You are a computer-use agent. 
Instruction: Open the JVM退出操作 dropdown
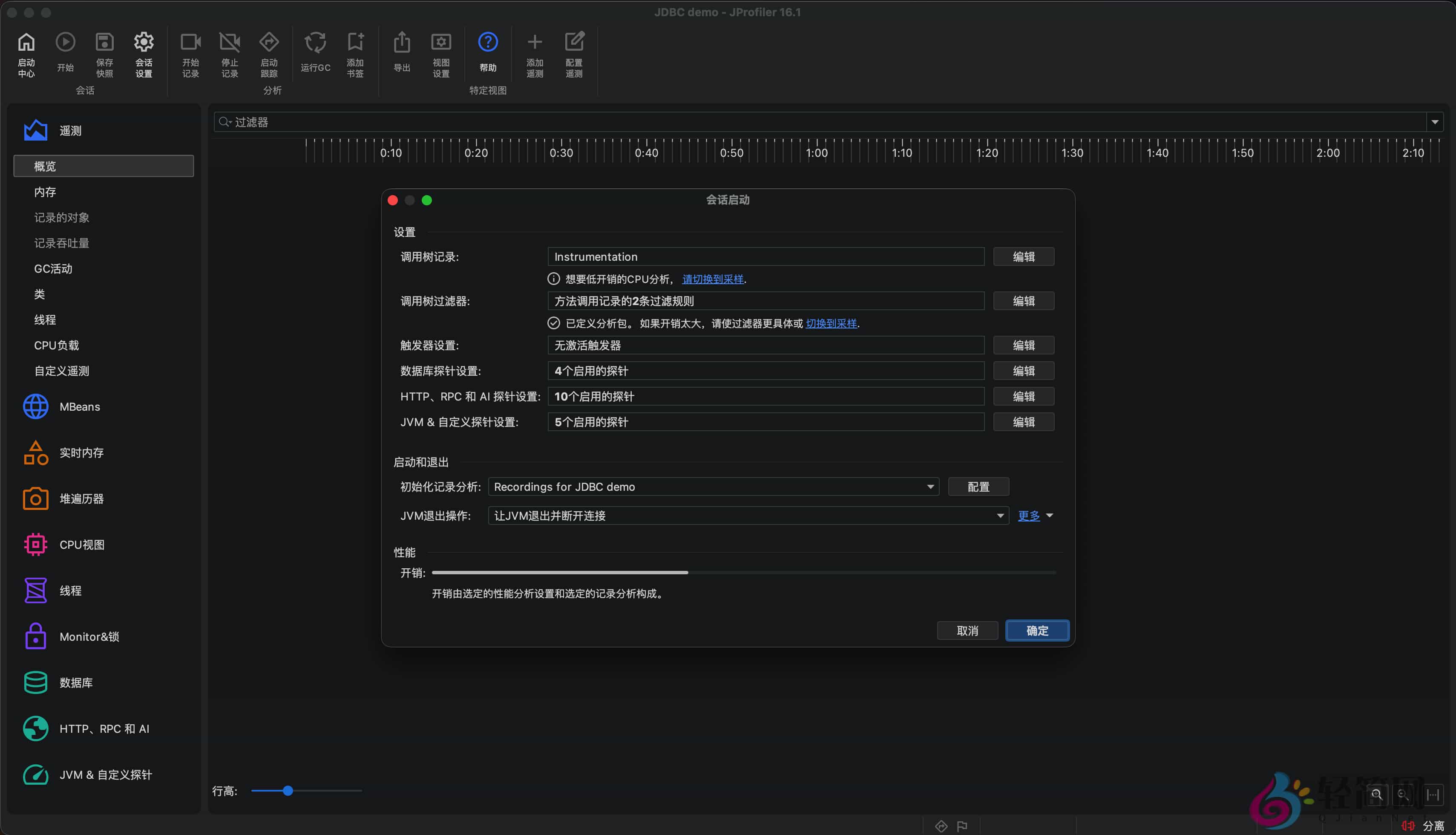pyautogui.click(x=748, y=515)
